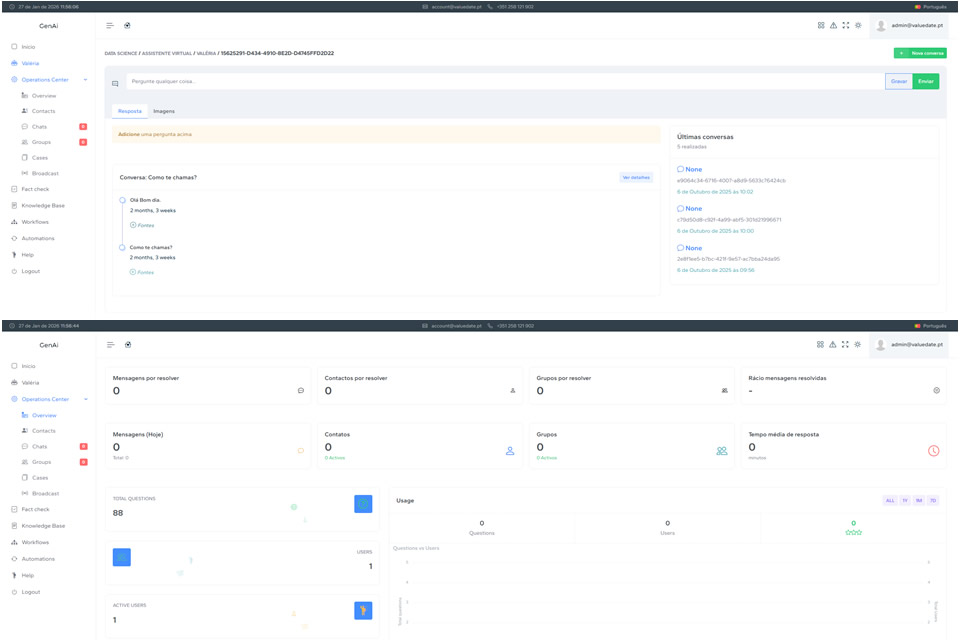Click Ver detalhes for the conversation
Image resolution: width=960 pixels, height=640 pixels.
[636, 177]
